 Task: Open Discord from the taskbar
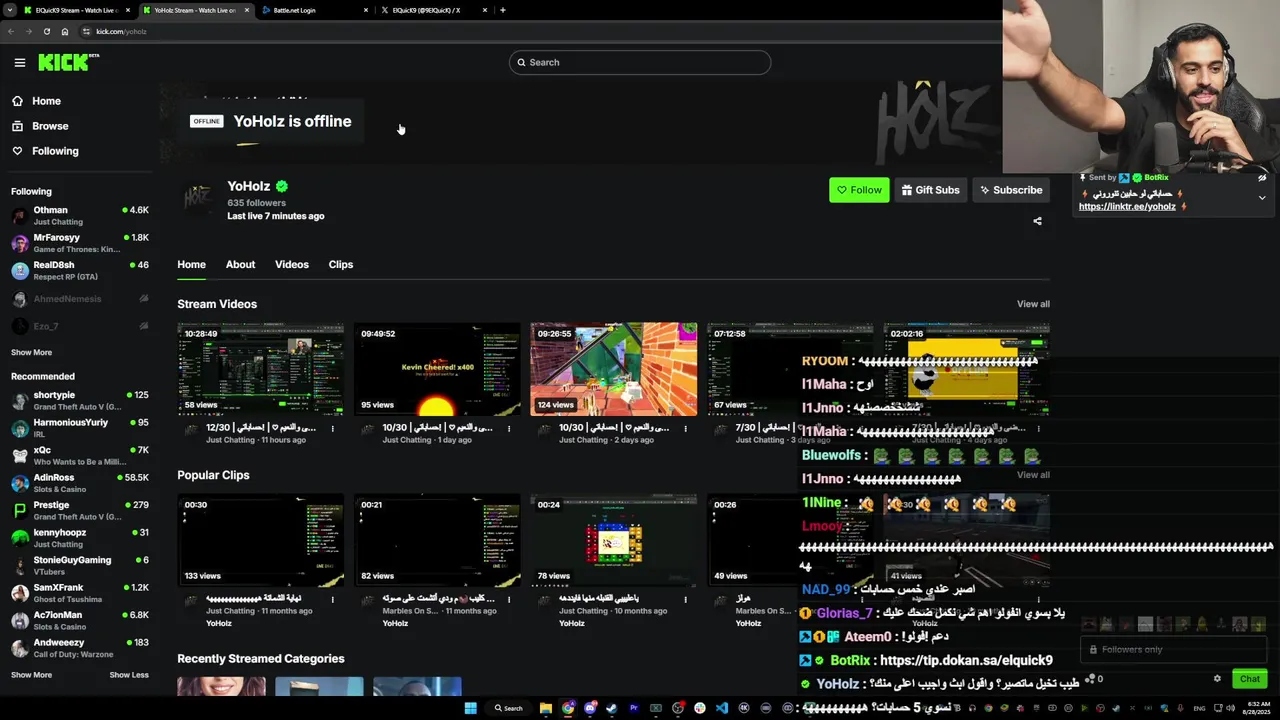click(x=590, y=708)
